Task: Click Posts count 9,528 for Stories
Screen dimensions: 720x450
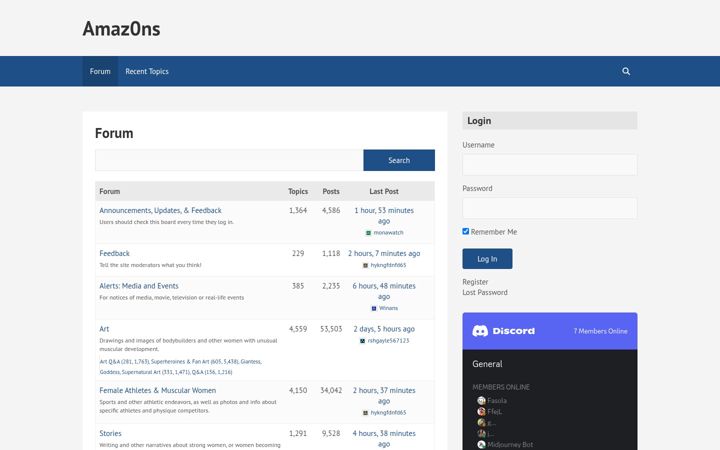Action: pyautogui.click(x=331, y=433)
